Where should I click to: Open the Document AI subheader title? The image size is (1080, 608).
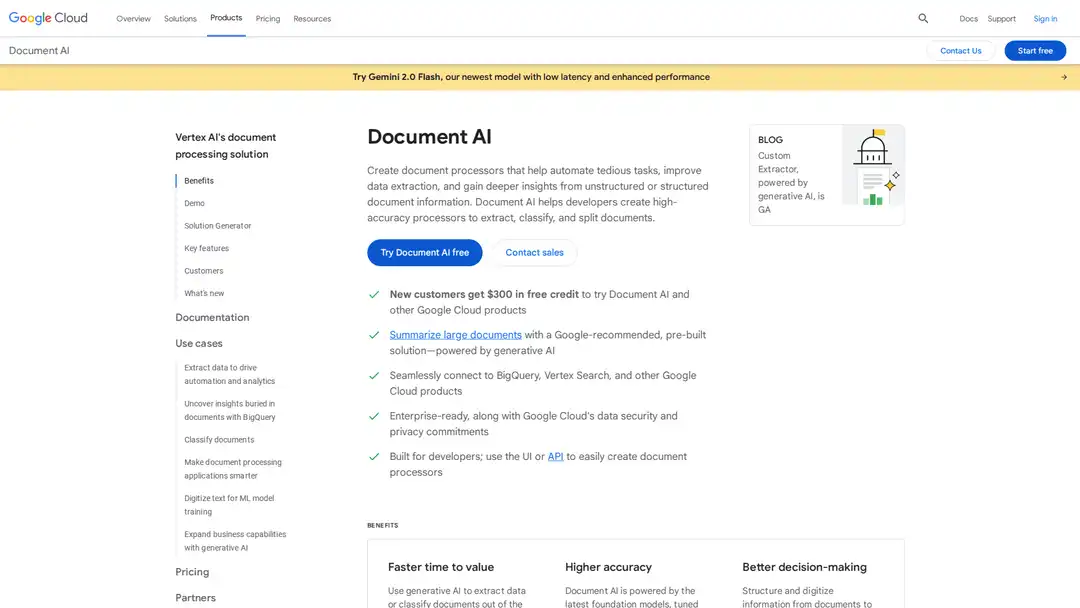(39, 50)
